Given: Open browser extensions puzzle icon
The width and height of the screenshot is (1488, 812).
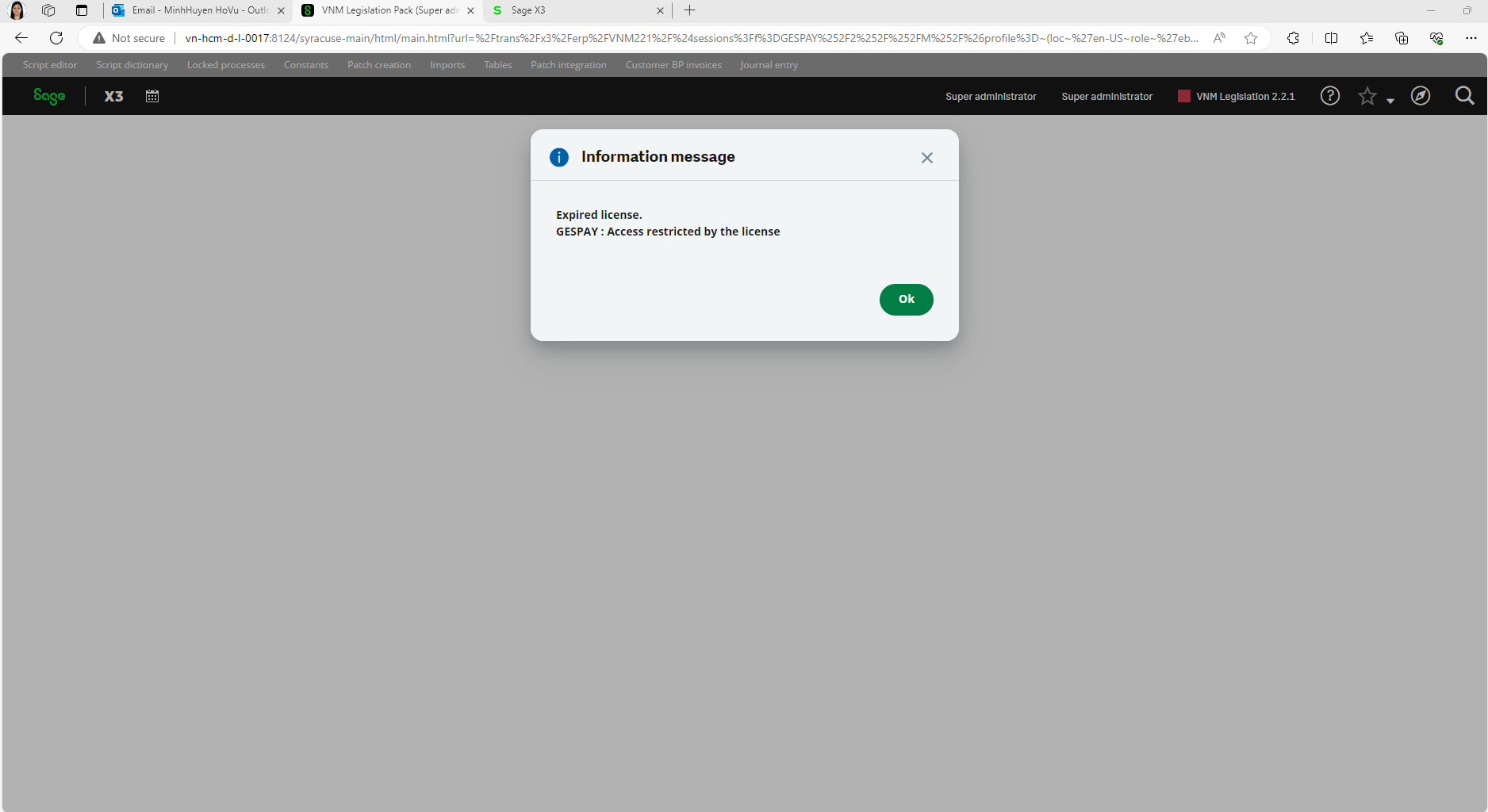Looking at the screenshot, I should pos(1293,38).
